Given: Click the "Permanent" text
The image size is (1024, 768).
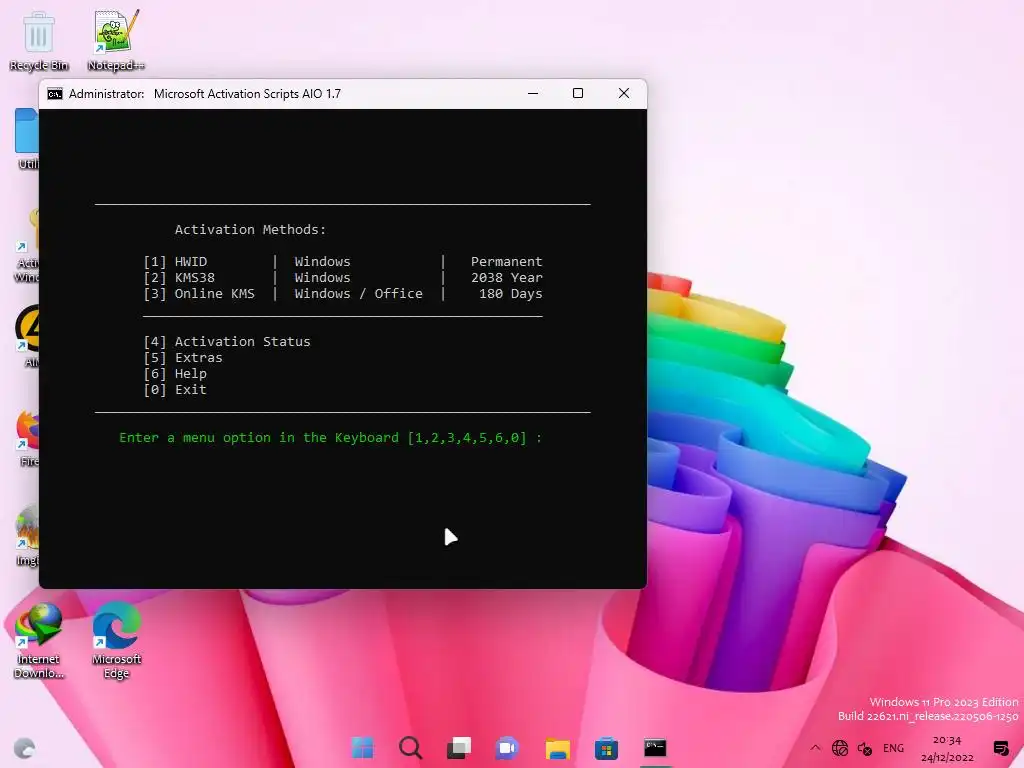Looking at the screenshot, I should [507, 262].
